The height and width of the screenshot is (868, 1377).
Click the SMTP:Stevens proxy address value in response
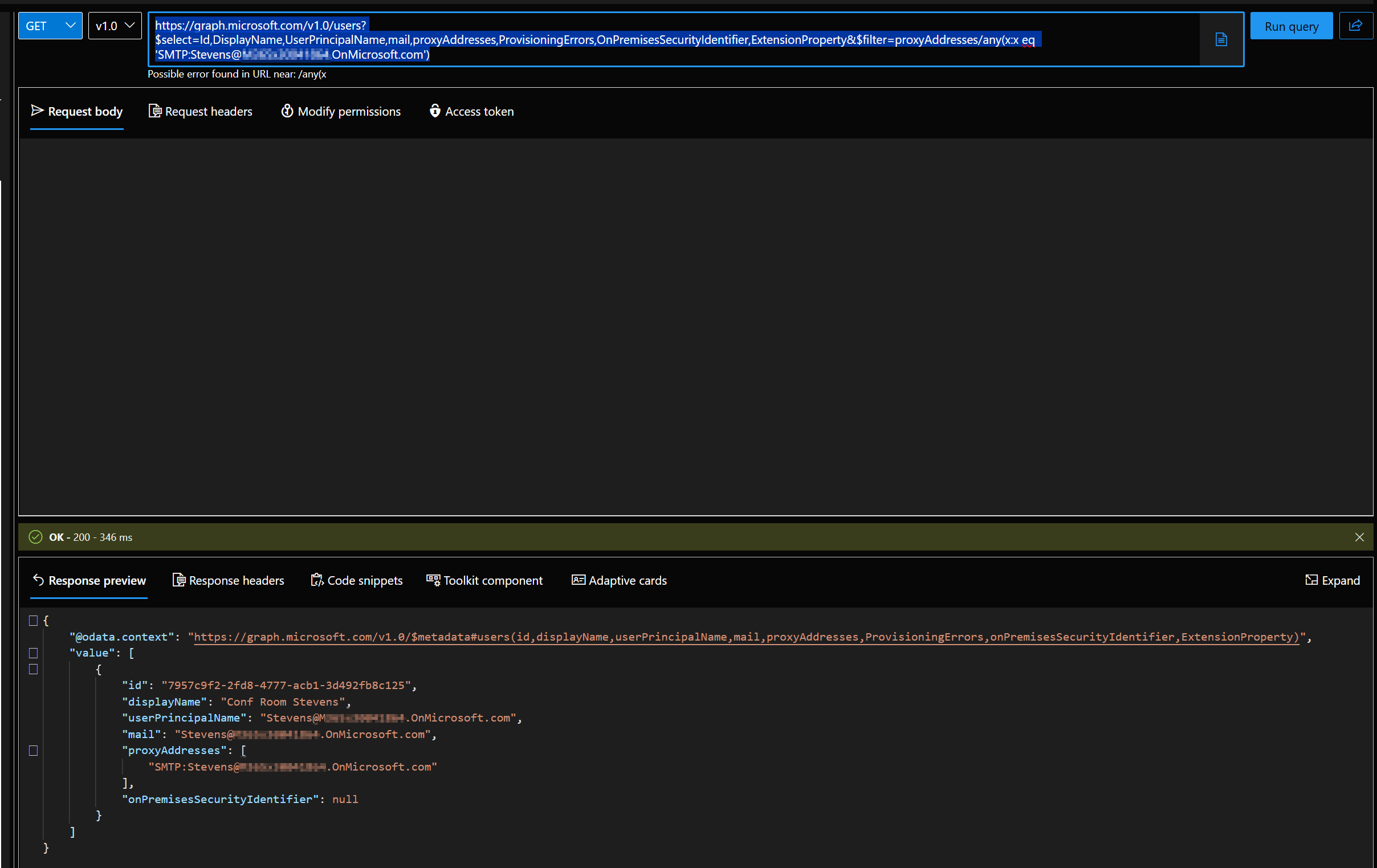293,767
